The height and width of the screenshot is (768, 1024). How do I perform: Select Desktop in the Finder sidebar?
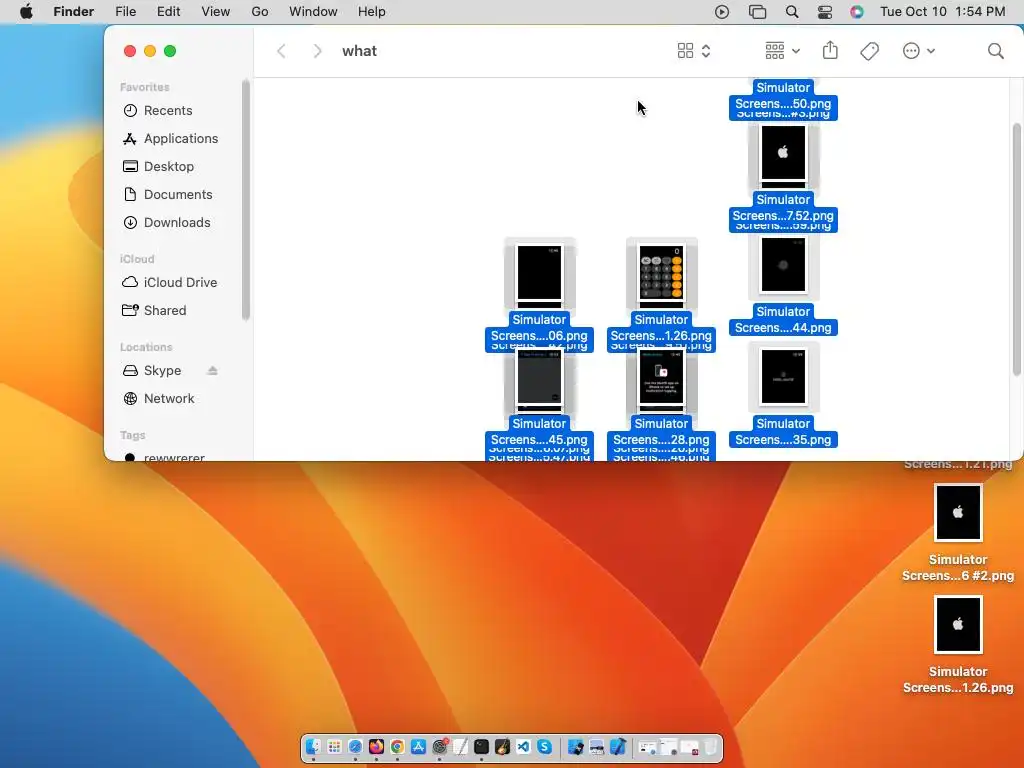pos(168,167)
